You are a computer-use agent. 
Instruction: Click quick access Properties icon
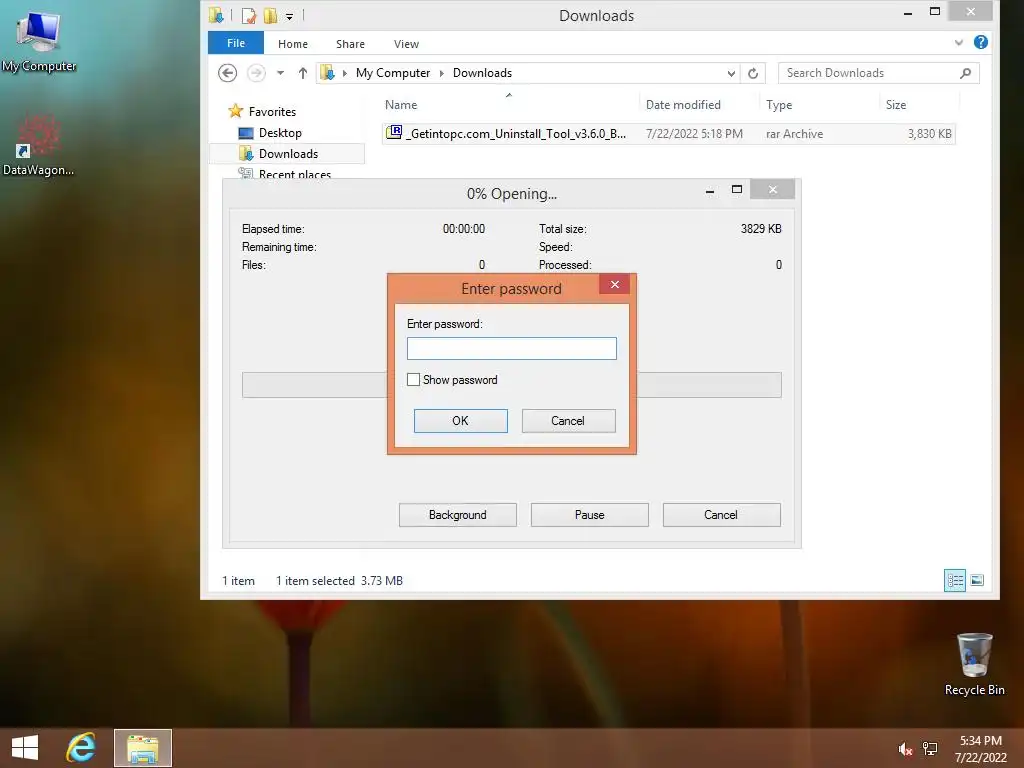248,15
